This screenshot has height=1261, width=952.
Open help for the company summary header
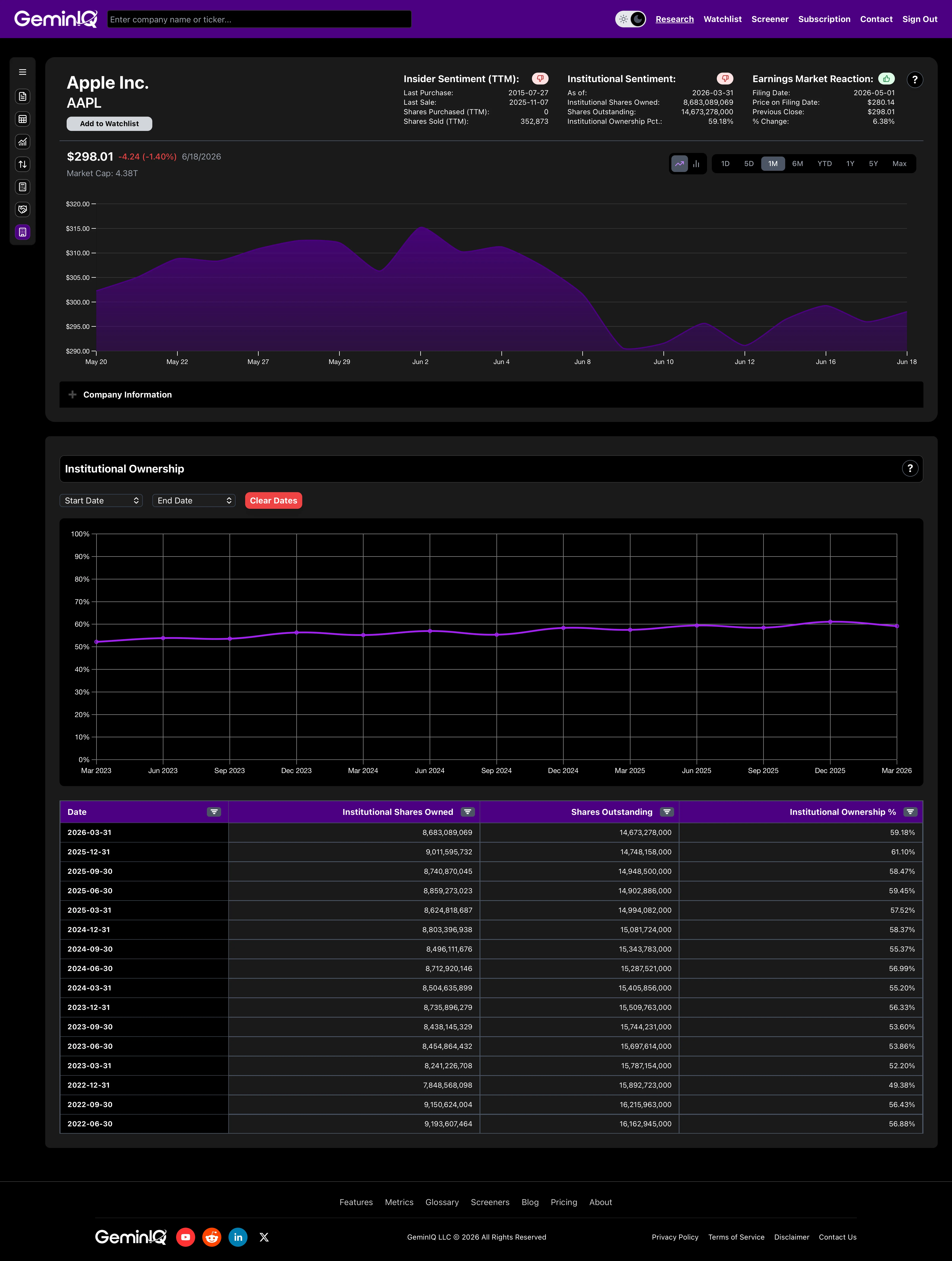point(915,80)
